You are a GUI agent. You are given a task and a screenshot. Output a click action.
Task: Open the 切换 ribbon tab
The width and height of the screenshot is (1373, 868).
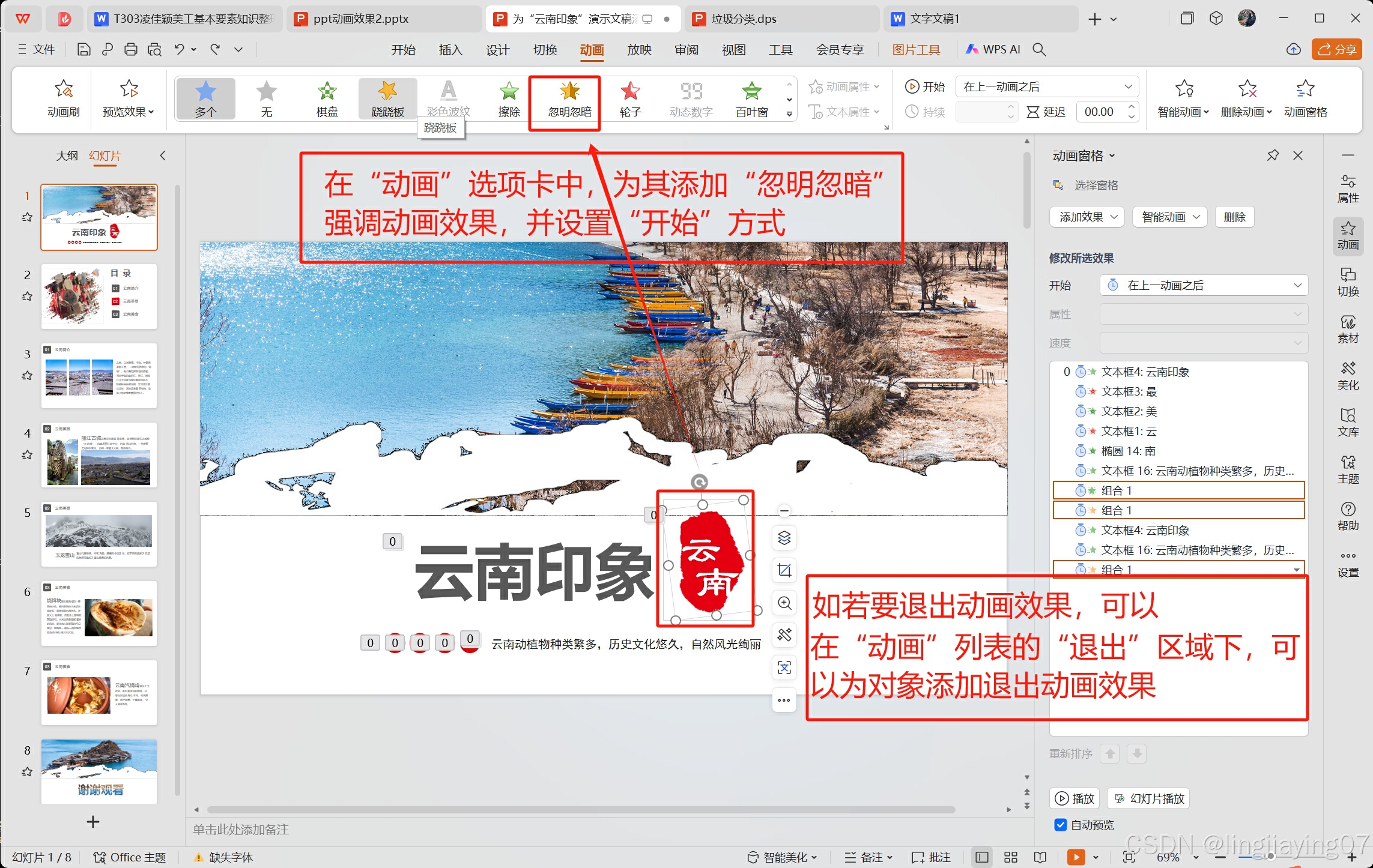(545, 50)
